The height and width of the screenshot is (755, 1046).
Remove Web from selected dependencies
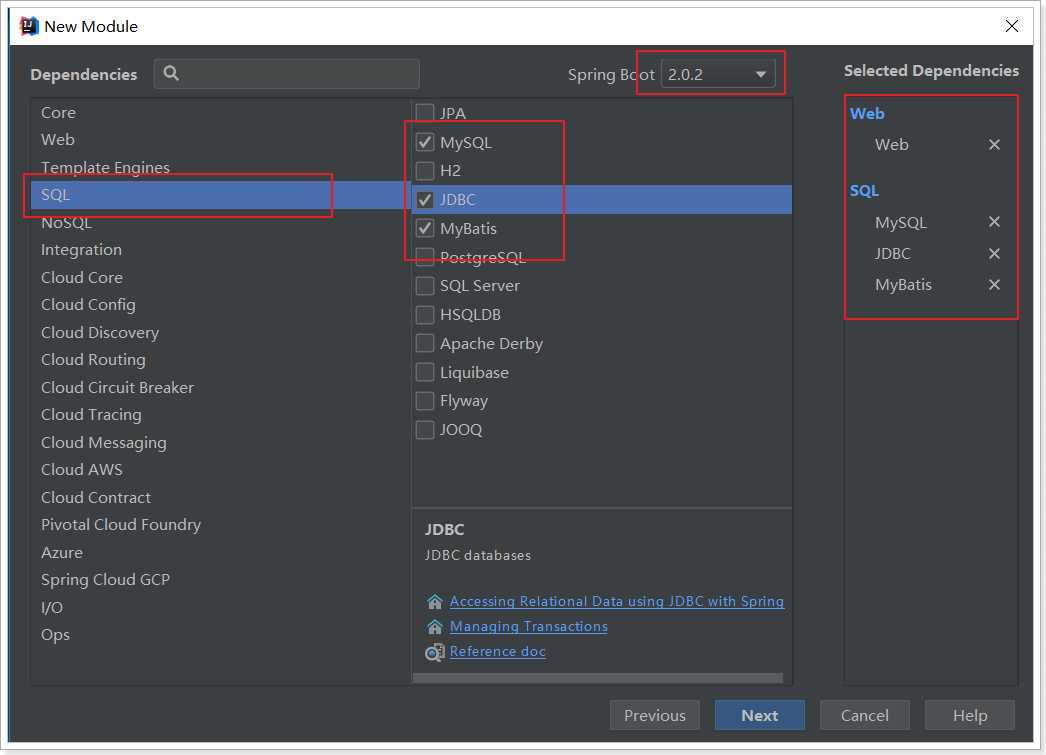(x=994, y=144)
